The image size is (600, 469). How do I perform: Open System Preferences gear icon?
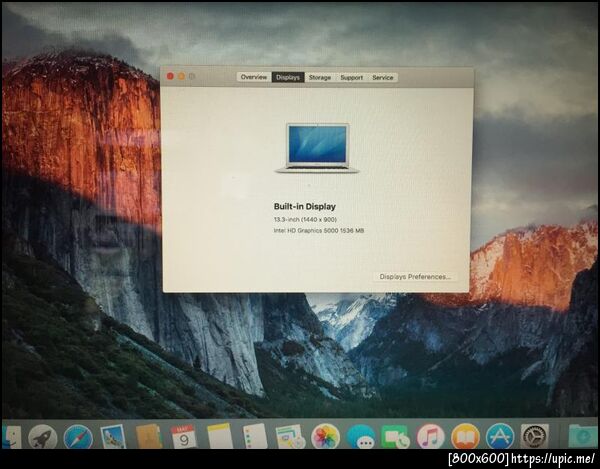pos(535,436)
